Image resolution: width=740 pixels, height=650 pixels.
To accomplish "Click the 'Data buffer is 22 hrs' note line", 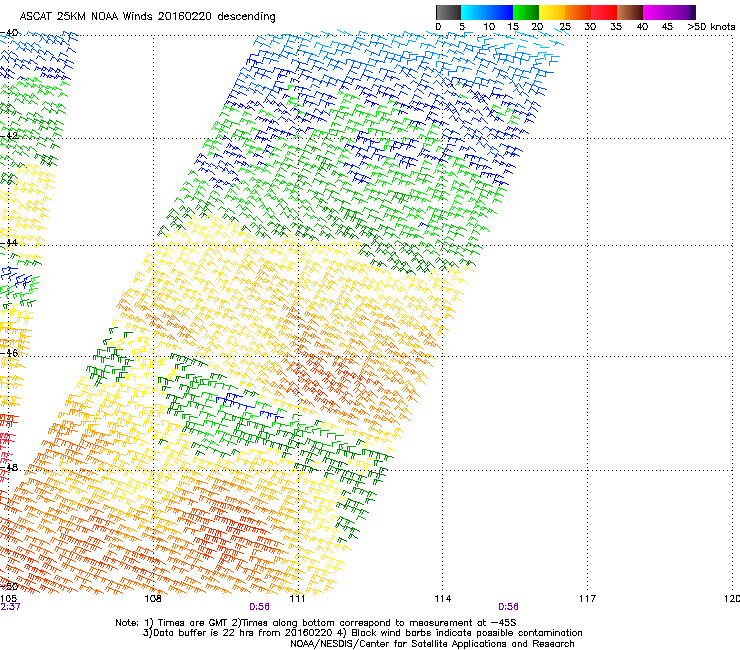I will point(362,633).
